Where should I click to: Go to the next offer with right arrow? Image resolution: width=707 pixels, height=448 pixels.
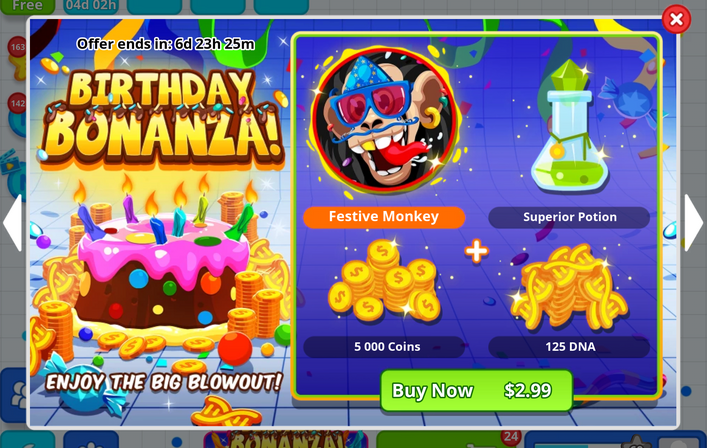tap(693, 222)
